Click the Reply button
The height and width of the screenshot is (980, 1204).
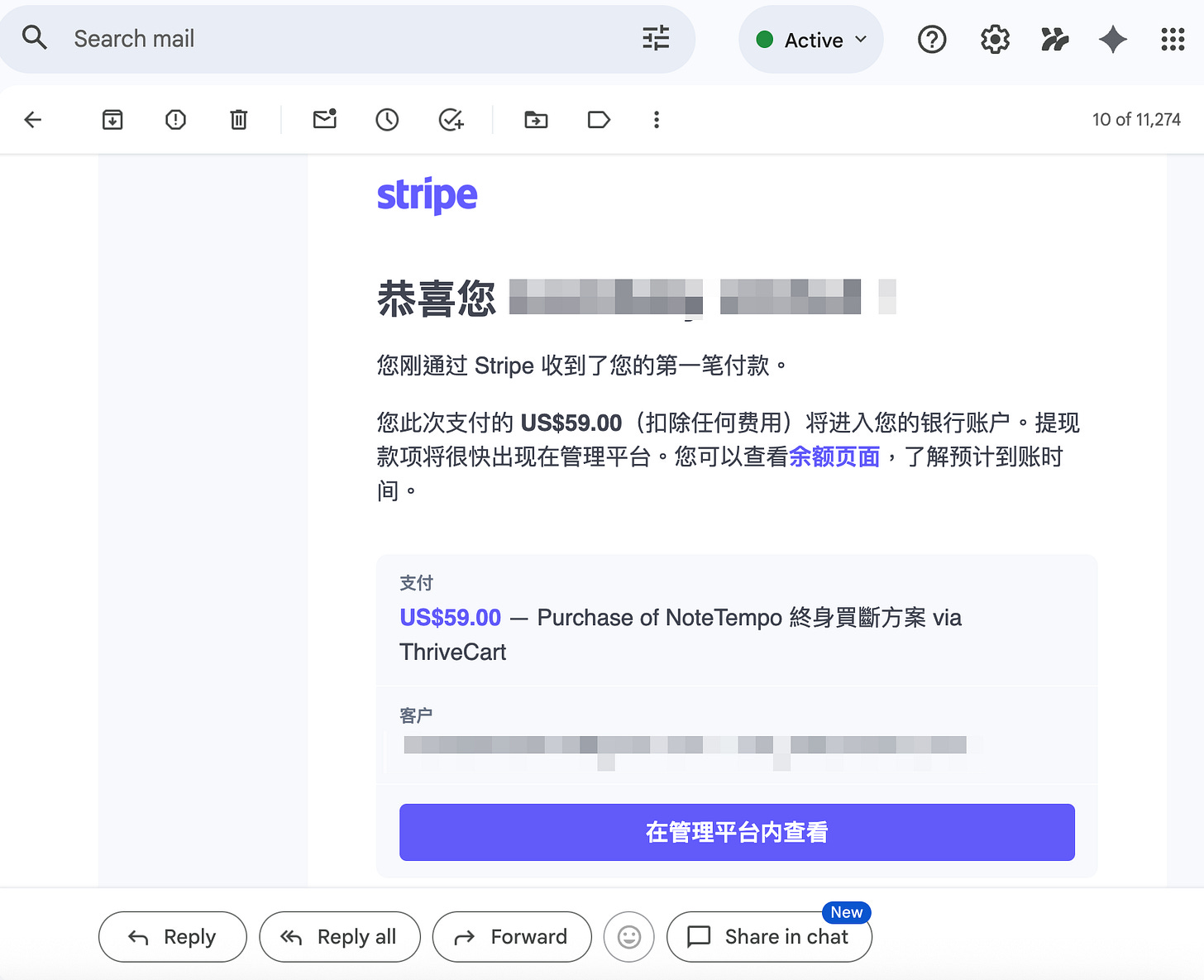click(172, 937)
